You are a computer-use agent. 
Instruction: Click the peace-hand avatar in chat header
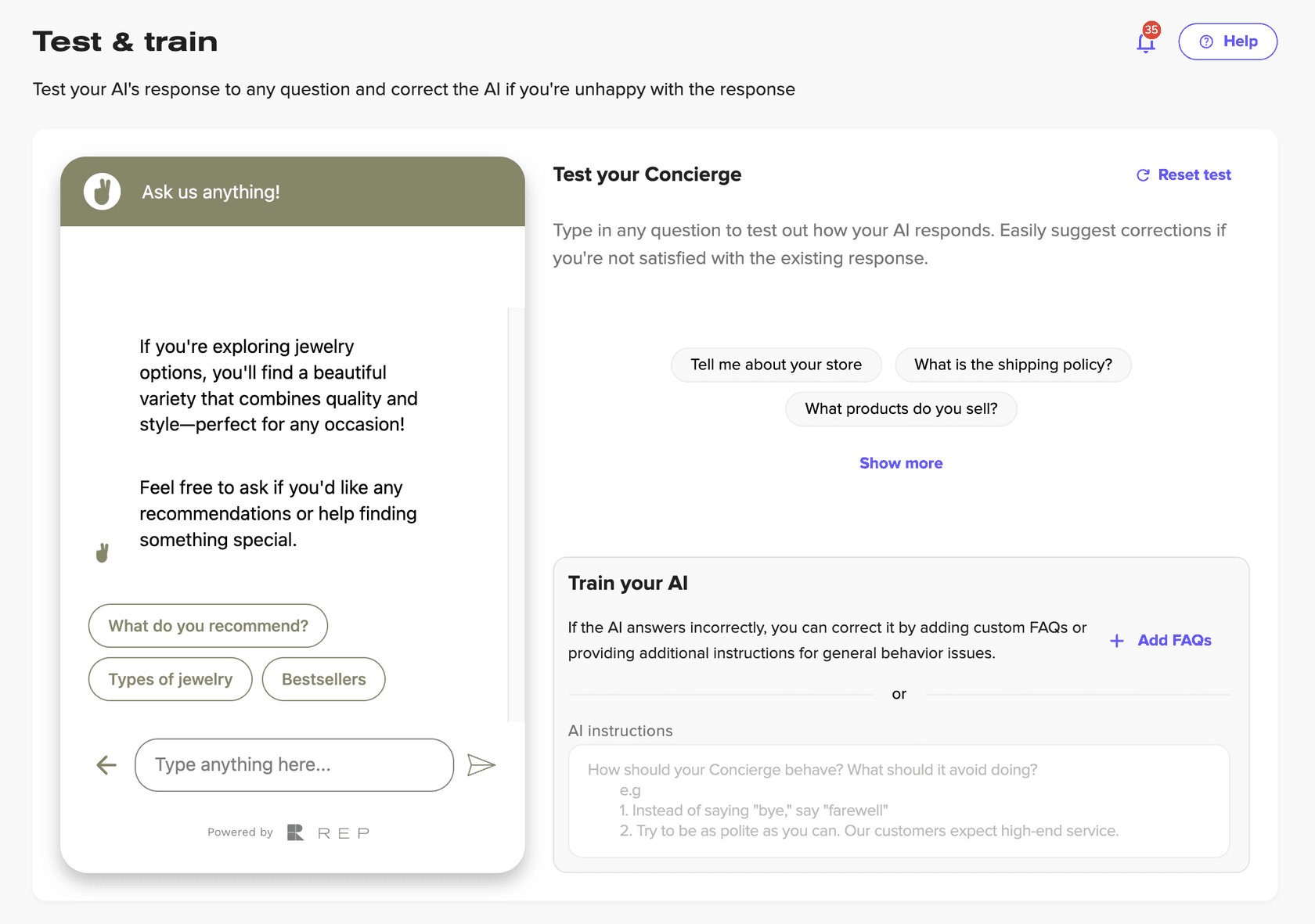103,192
